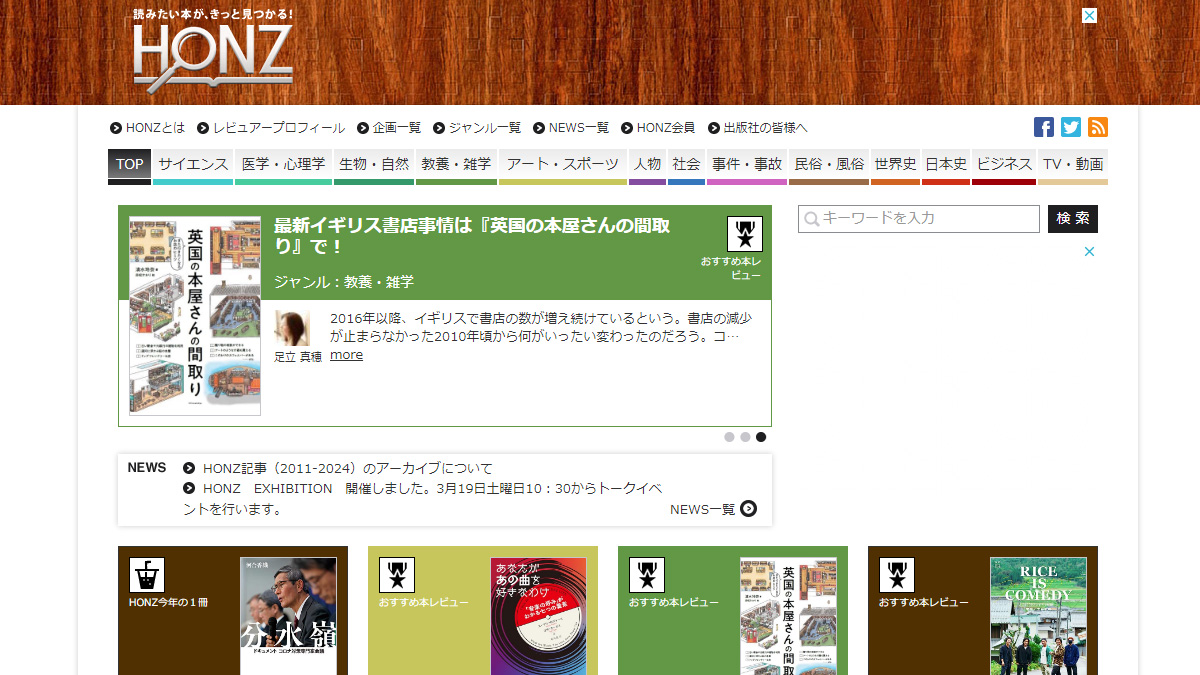The width and height of the screenshot is (1200, 675).
Task: Close the top banner ad with the X icon
Action: tap(1088, 16)
